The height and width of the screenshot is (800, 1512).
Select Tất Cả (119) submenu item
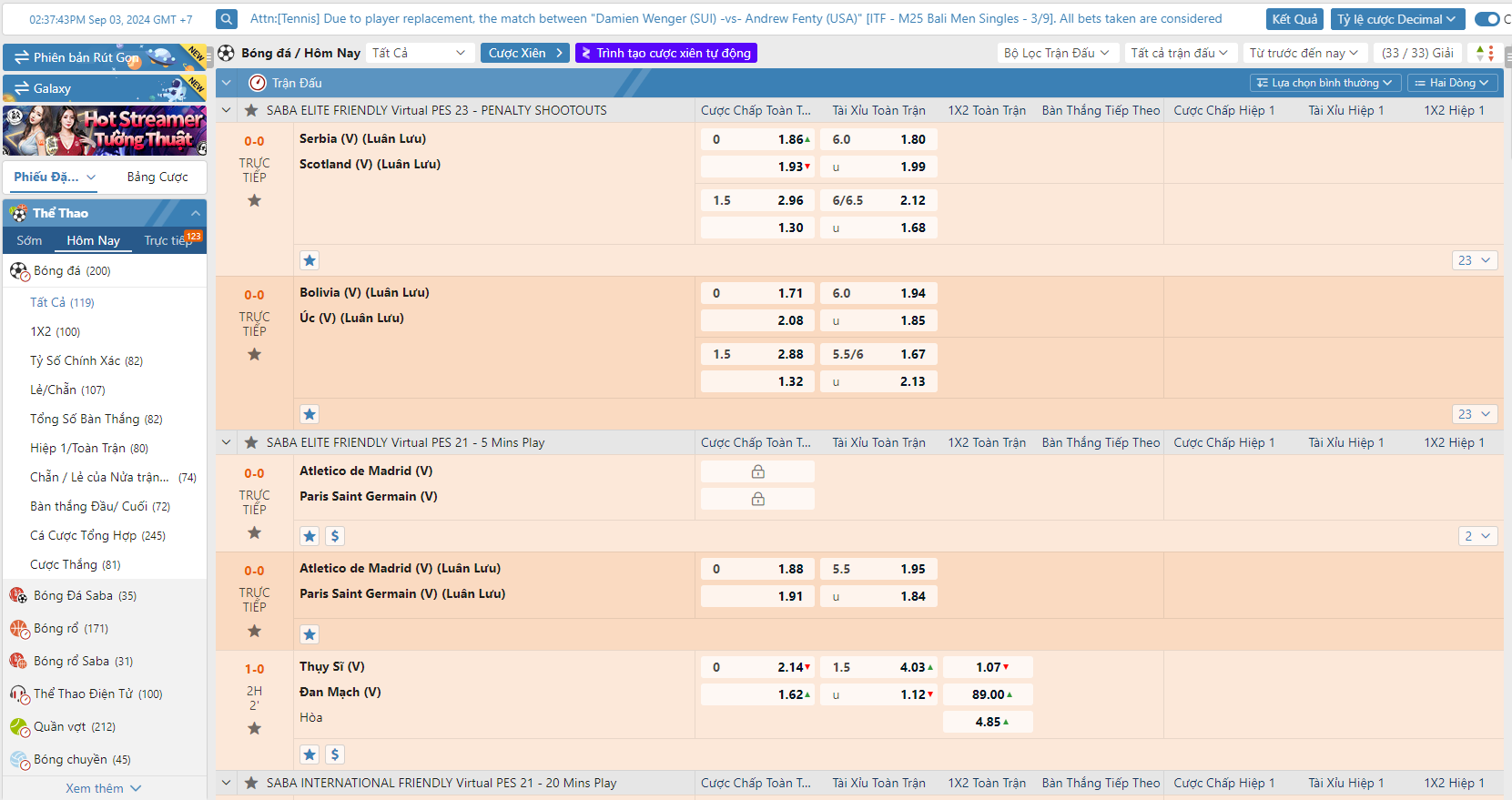[62, 302]
